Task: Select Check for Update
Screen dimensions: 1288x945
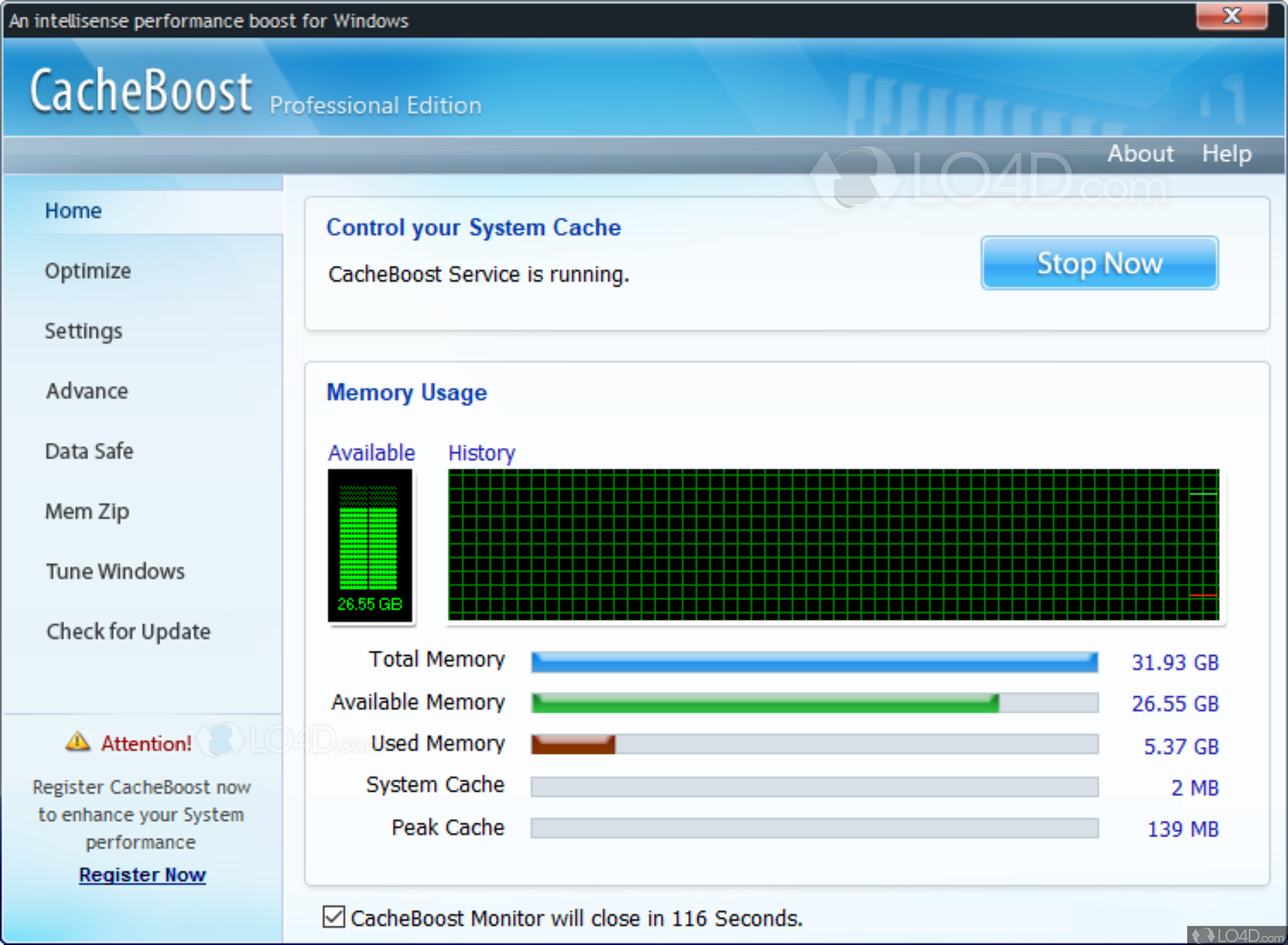Action: (128, 632)
